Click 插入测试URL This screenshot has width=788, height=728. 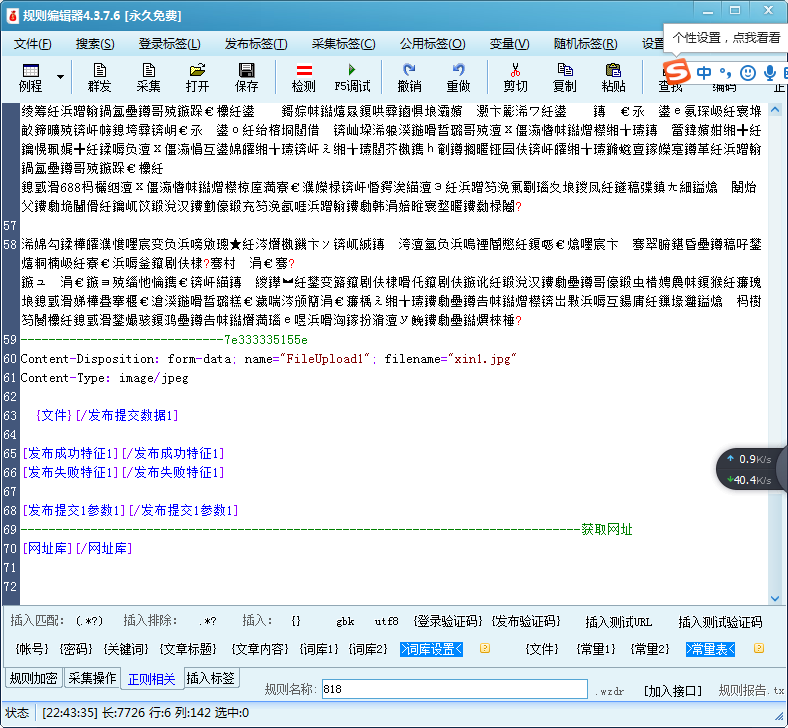(619, 622)
